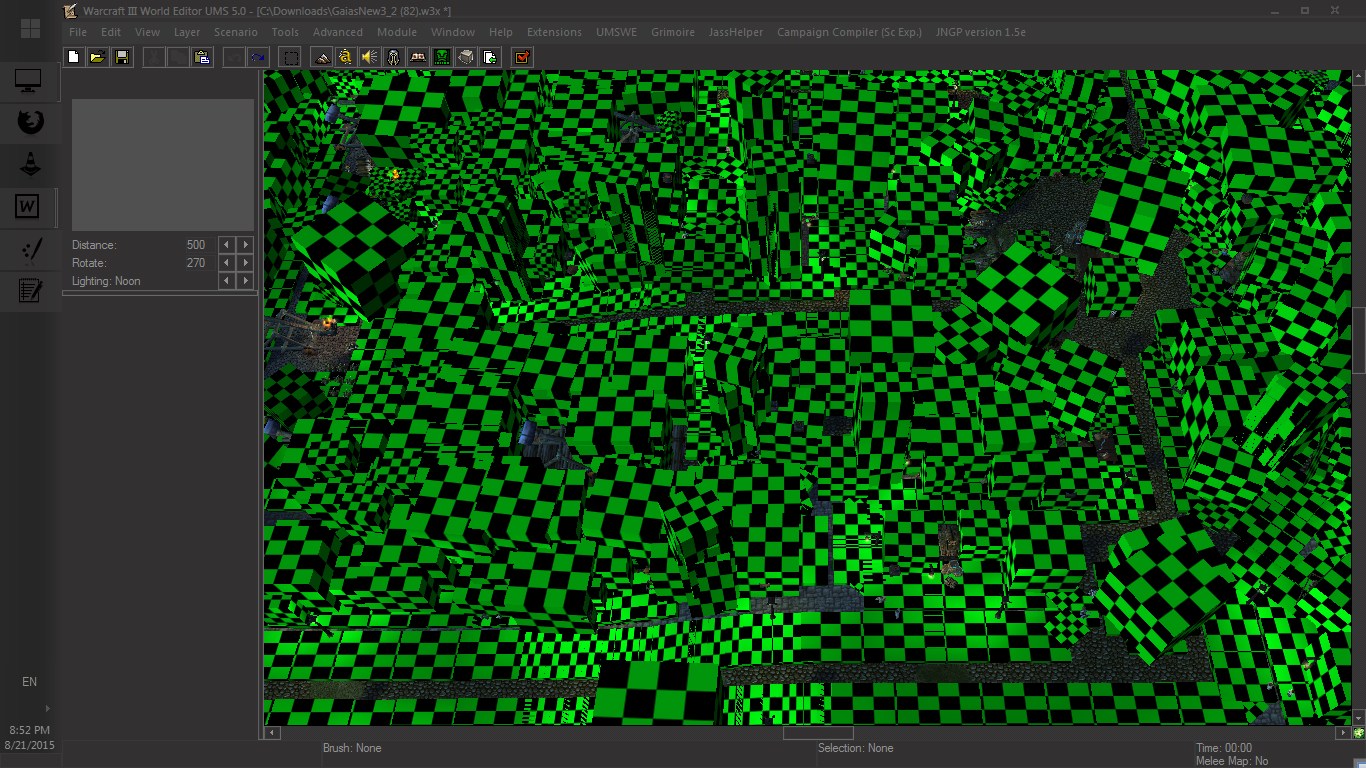Open the Trigger Editor icon

[346, 57]
